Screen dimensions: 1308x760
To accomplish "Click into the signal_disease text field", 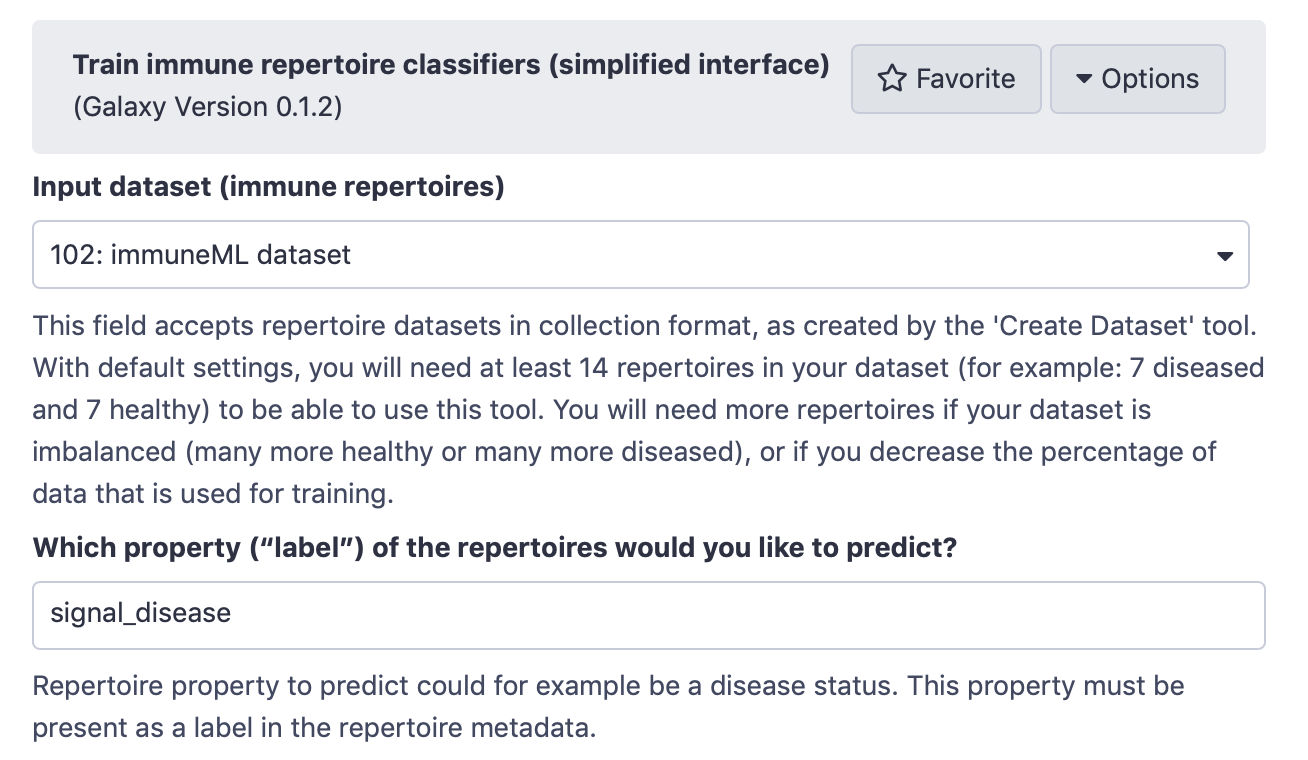I will point(648,615).
